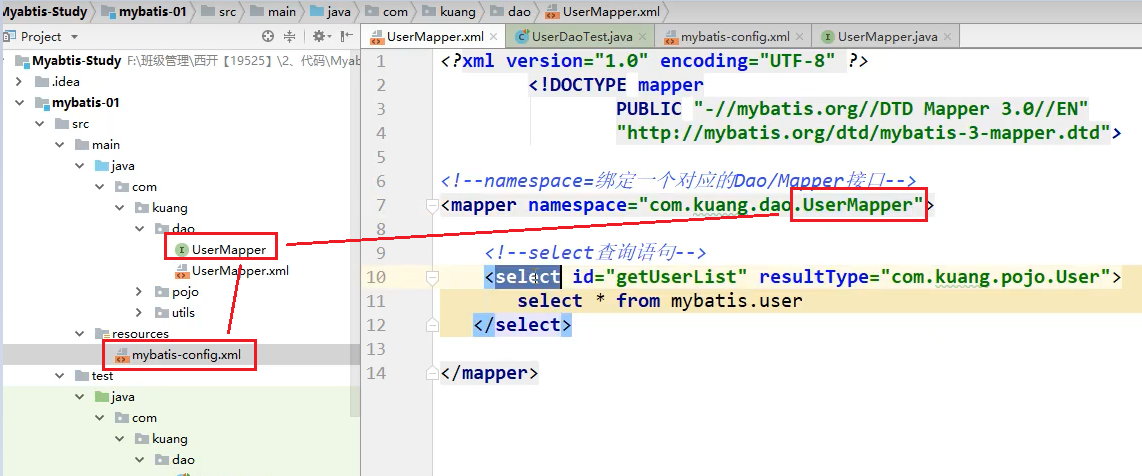Click line number 5 in the gutter
The width and height of the screenshot is (1142, 476).
pyautogui.click(x=380, y=156)
